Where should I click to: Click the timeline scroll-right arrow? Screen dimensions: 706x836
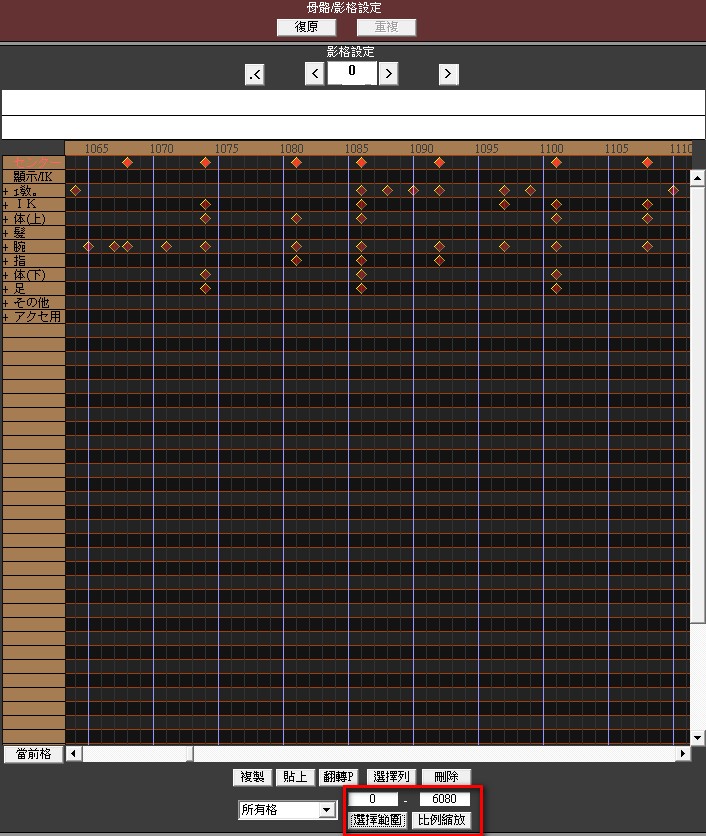(683, 753)
